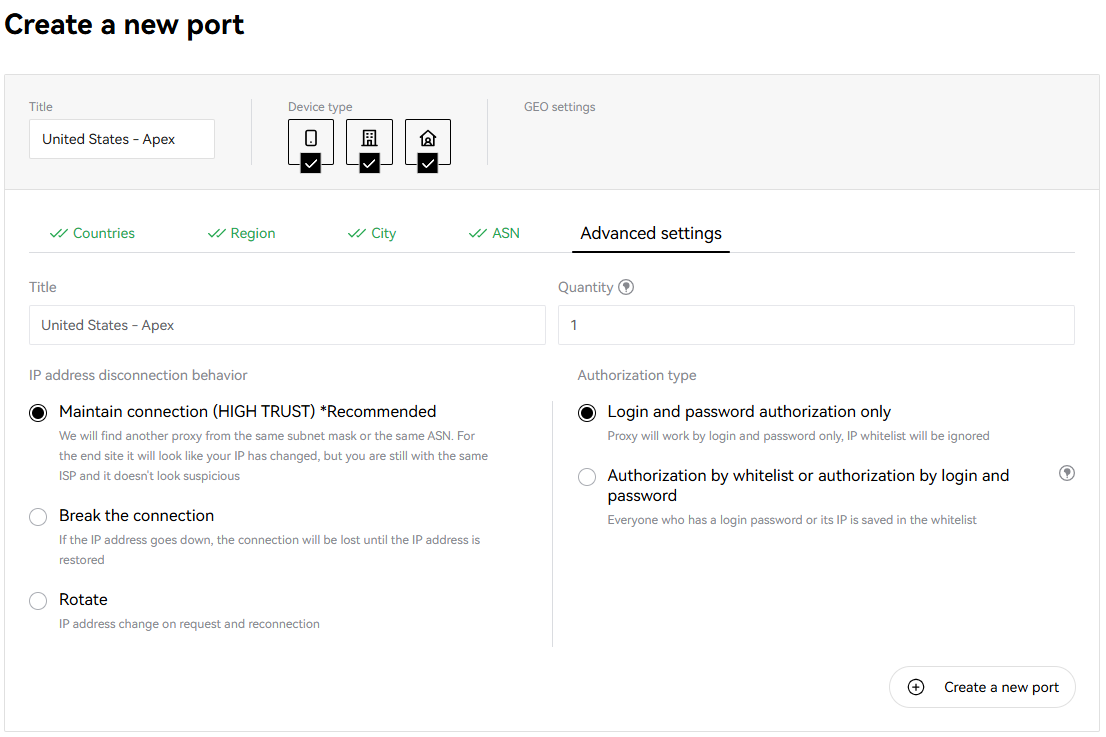Toggle the residential house device type checkbox

point(427,163)
